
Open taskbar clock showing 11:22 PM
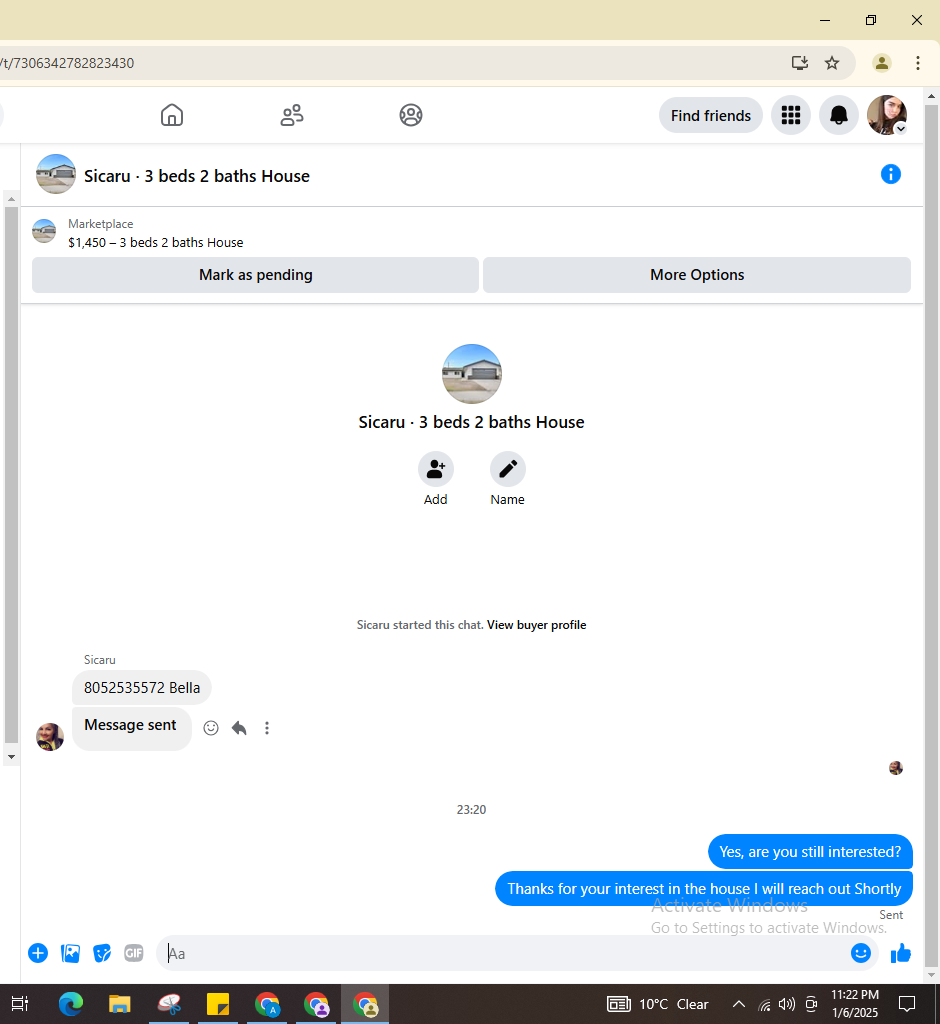pos(854,1004)
